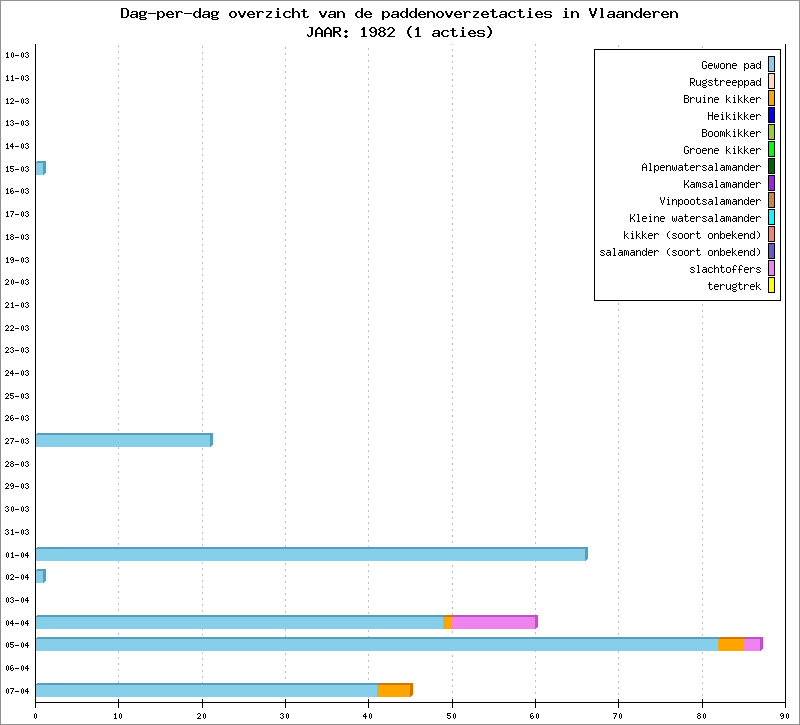Click the Heikikker blue legend swatch
The height and width of the screenshot is (725, 800).
click(771, 116)
